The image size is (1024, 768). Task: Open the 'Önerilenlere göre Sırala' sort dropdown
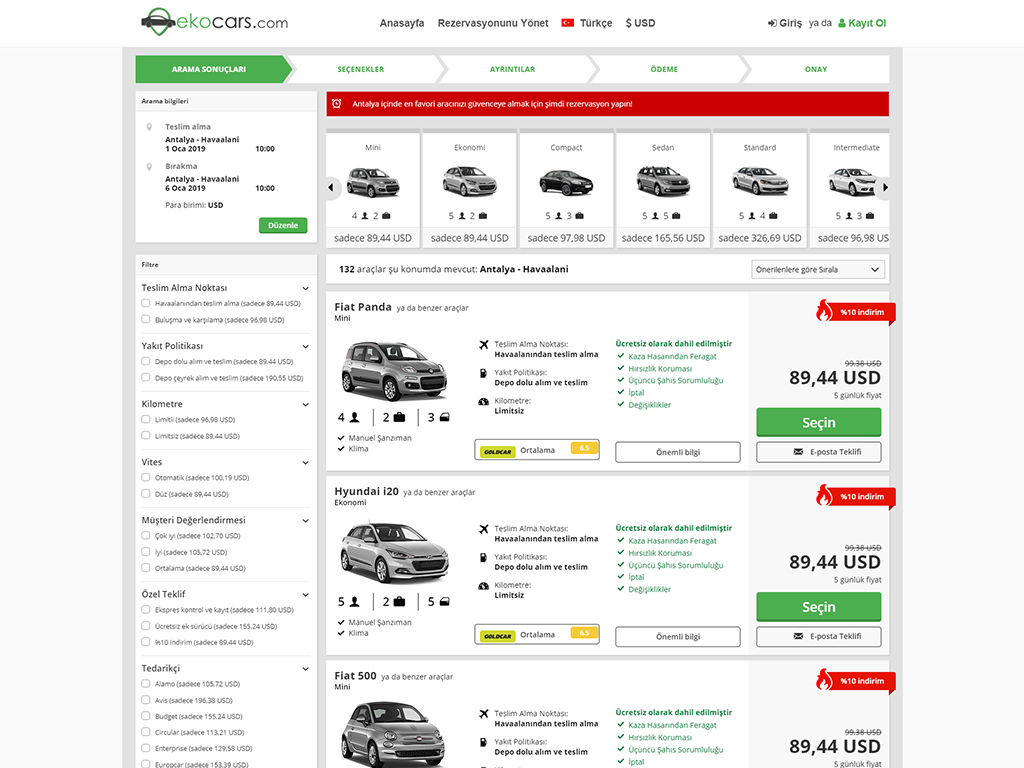pos(818,270)
